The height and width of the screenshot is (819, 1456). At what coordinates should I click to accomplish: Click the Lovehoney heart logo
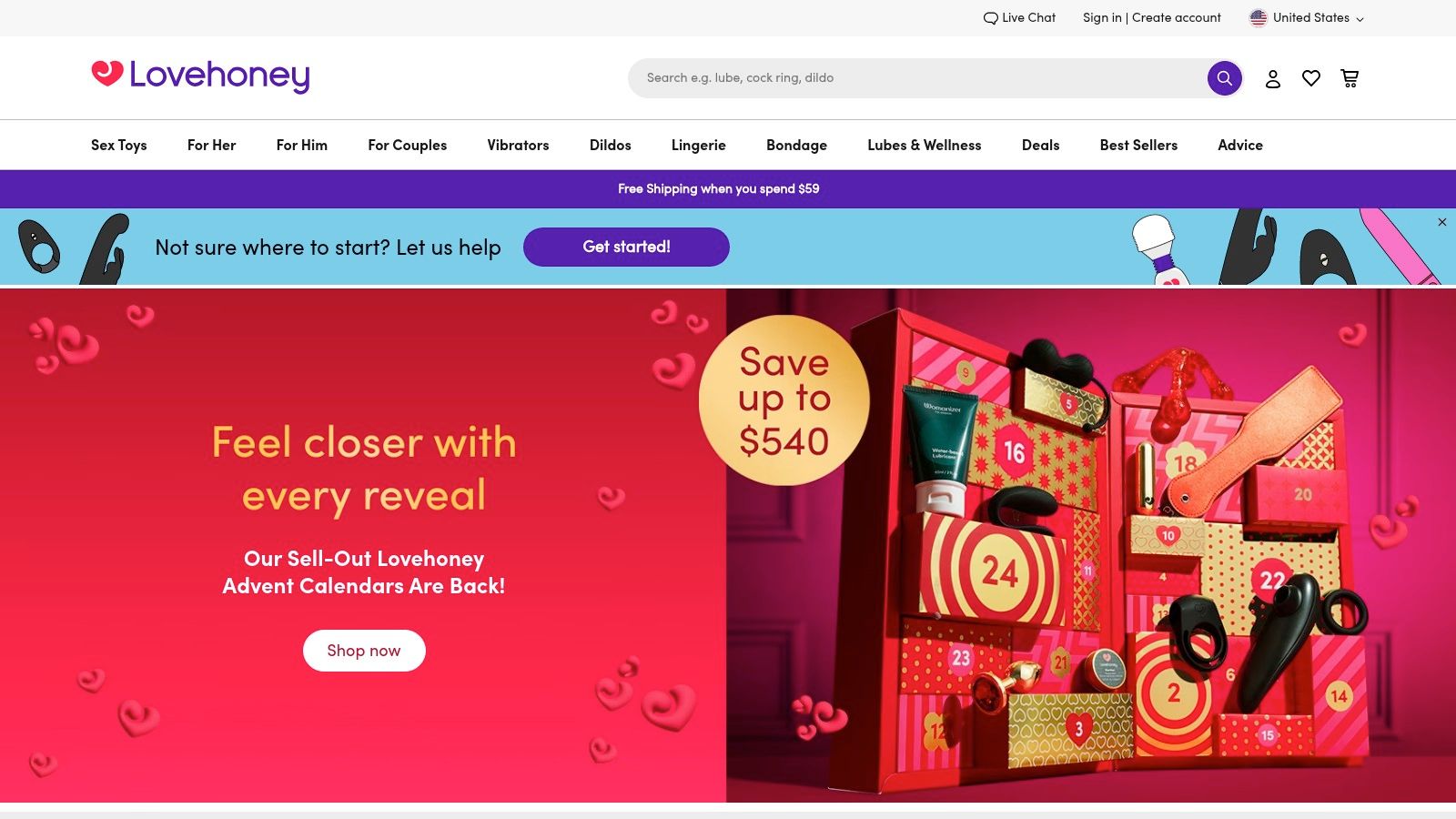click(x=107, y=73)
